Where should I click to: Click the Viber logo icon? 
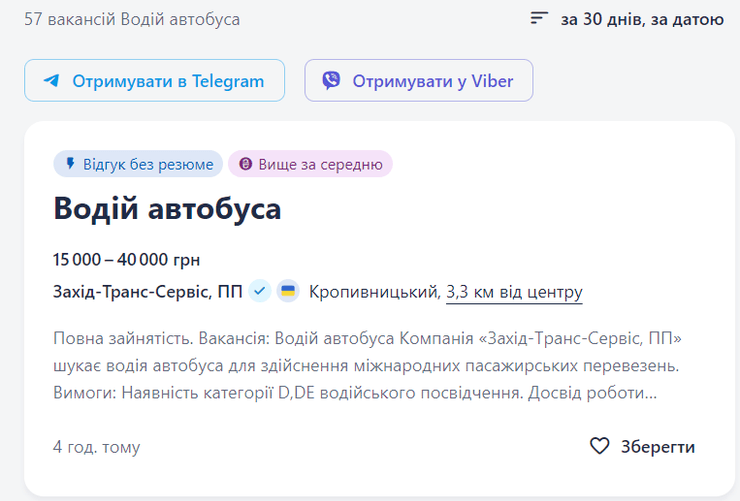[331, 81]
